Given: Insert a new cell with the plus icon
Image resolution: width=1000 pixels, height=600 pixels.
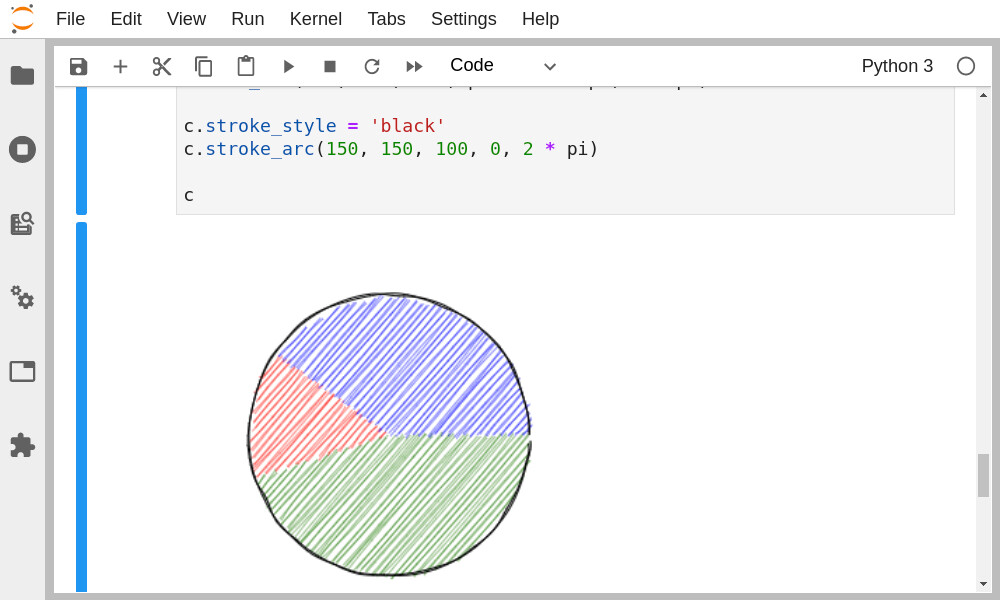Looking at the screenshot, I should [x=120, y=66].
